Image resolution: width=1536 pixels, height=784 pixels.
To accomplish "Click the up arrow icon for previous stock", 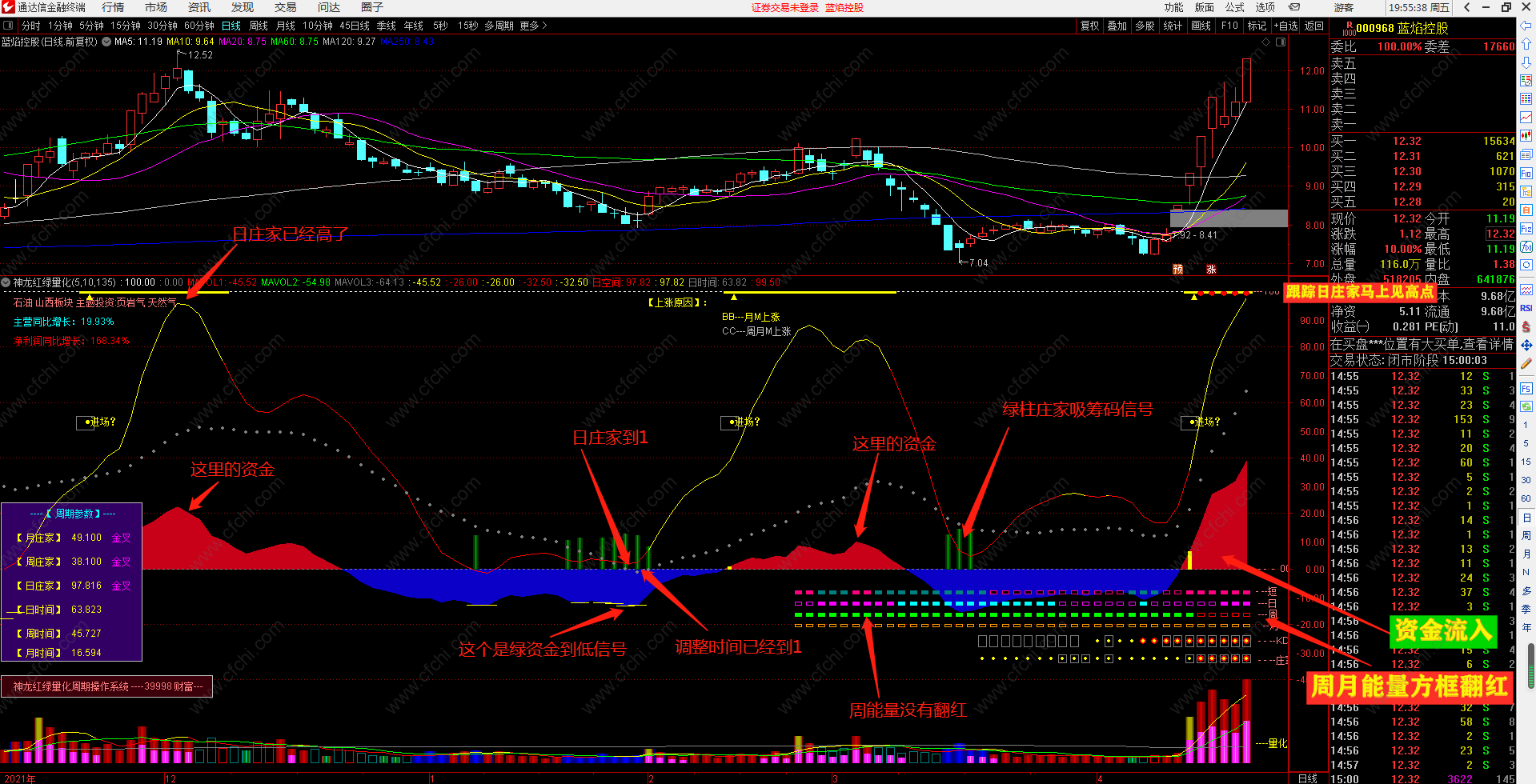I will coord(1526,44).
